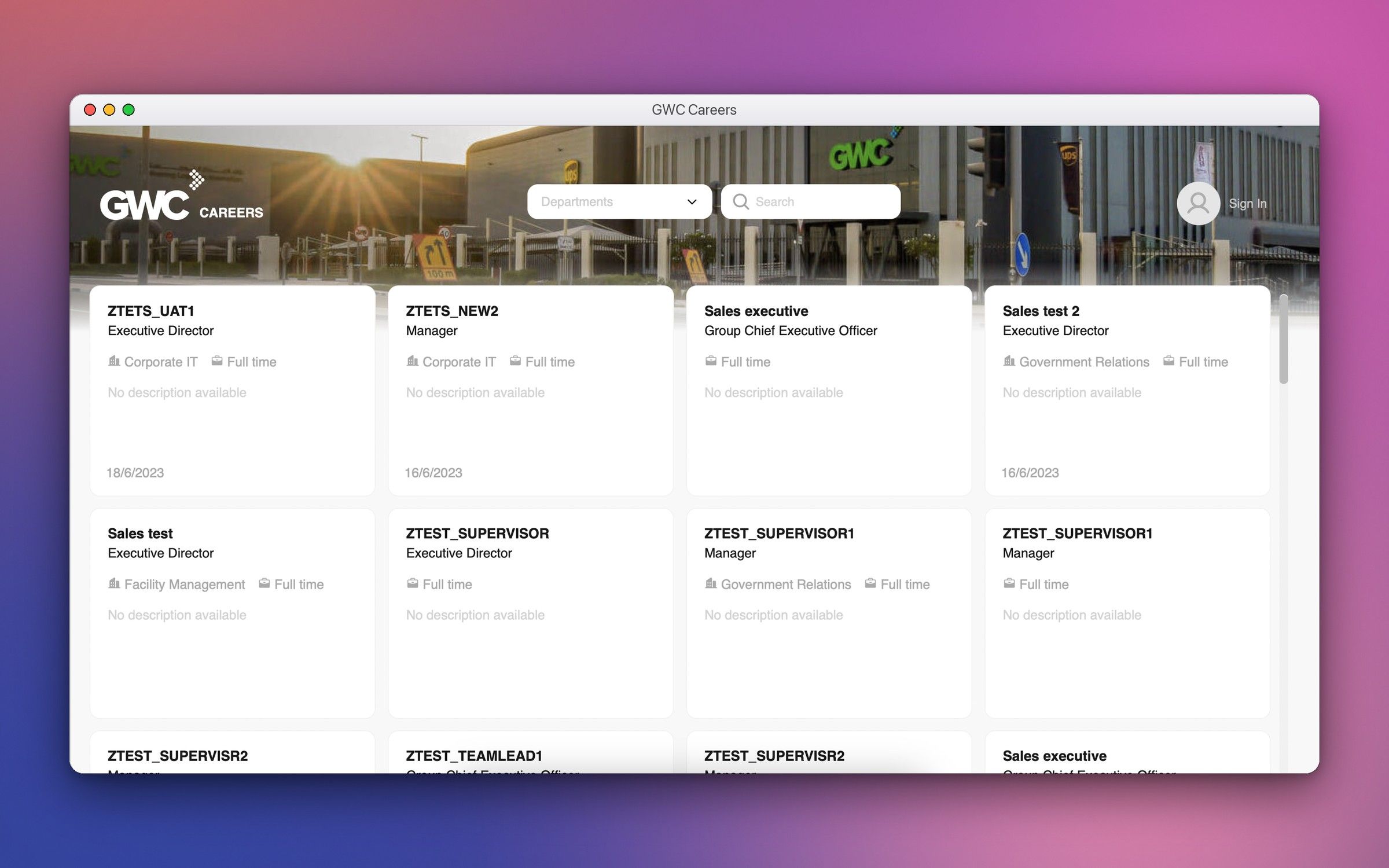This screenshot has width=1389, height=868.
Task: Click the Sign In link
Action: (x=1247, y=204)
